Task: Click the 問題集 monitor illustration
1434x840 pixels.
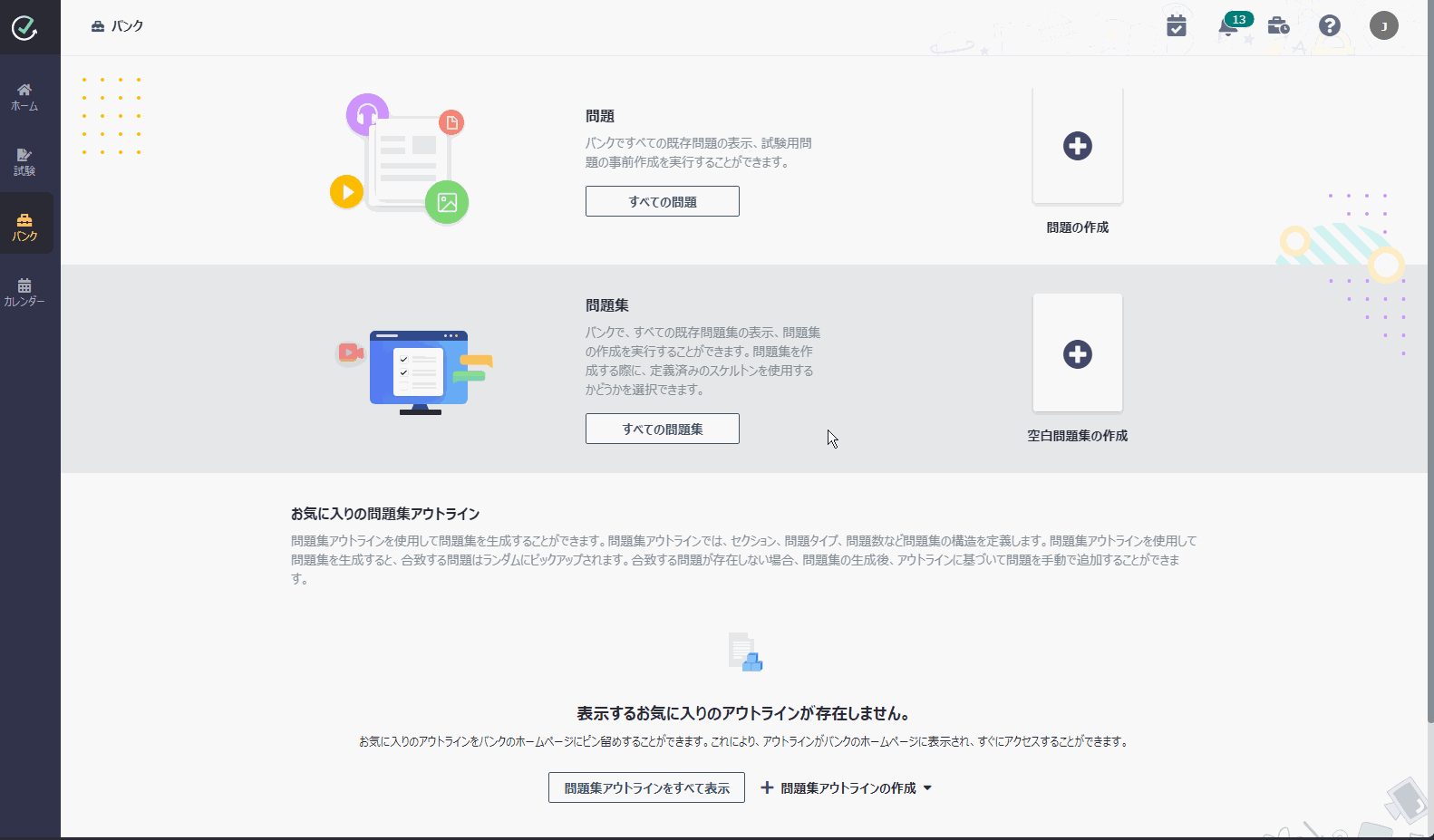Action: click(x=415, y=372)
